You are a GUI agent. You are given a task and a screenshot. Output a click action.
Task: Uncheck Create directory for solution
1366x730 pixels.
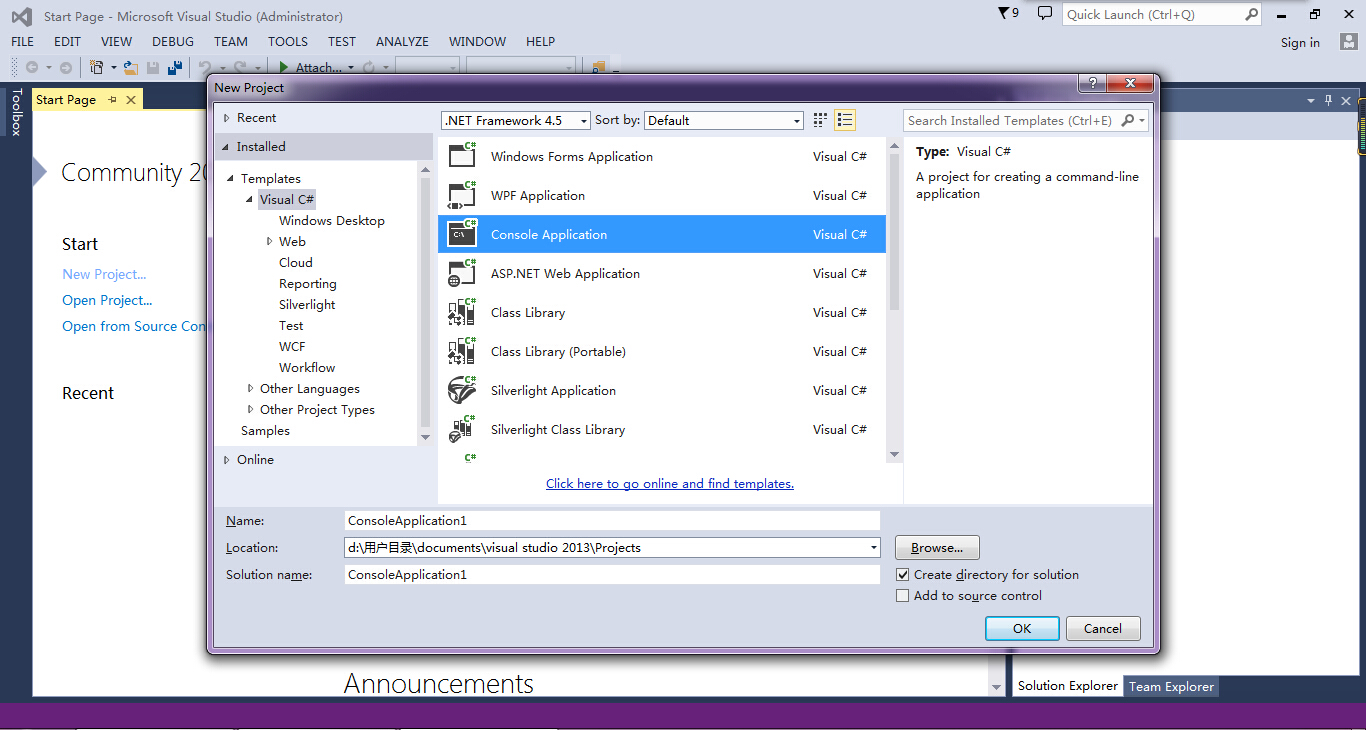pyautogui.click(x=903, y=575)
